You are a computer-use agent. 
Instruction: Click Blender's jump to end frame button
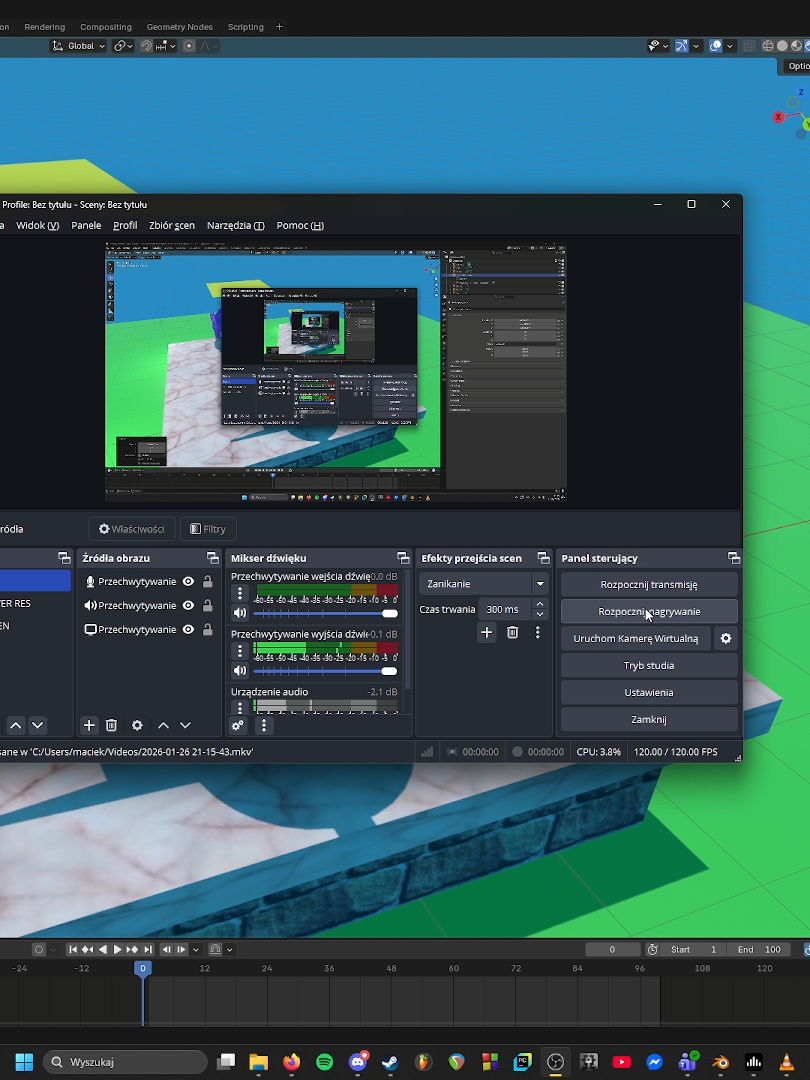[x=148, y=949]
